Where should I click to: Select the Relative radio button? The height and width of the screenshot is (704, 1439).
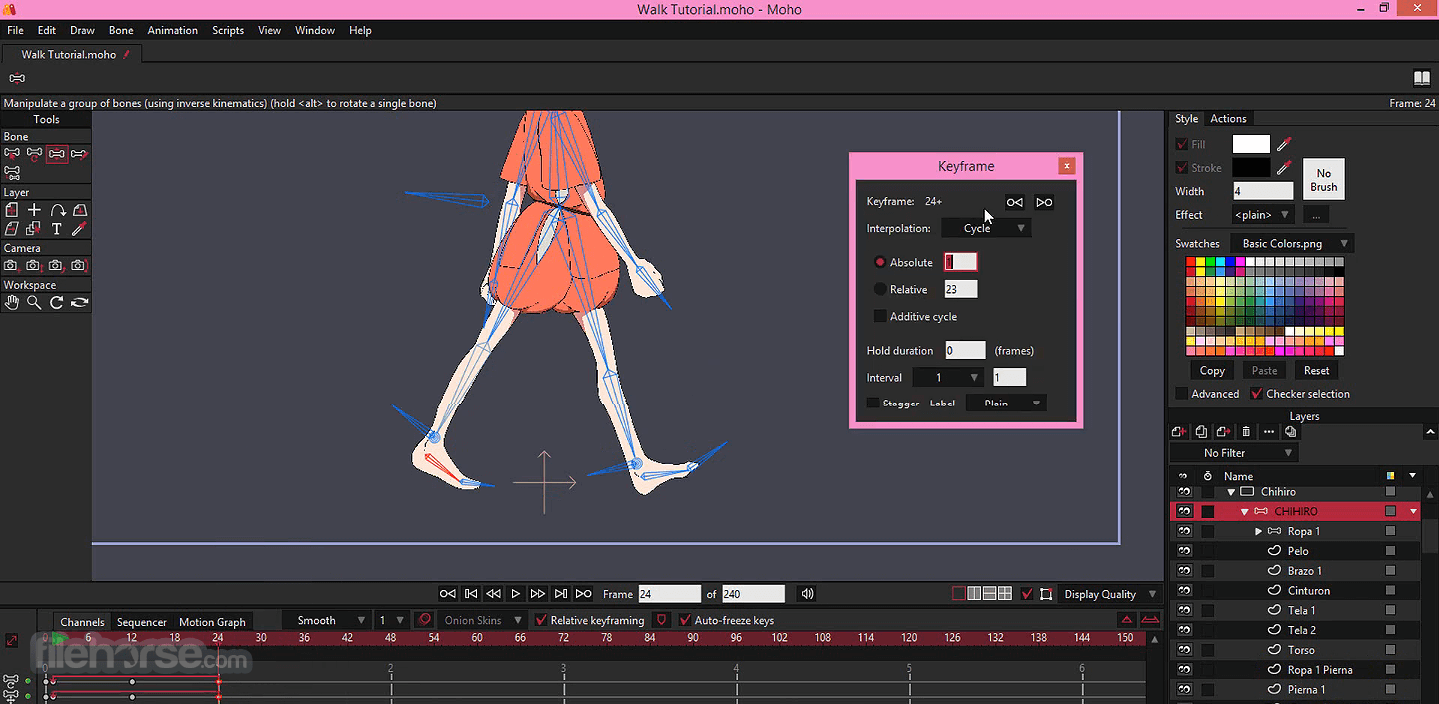click(x=880, y=289)
